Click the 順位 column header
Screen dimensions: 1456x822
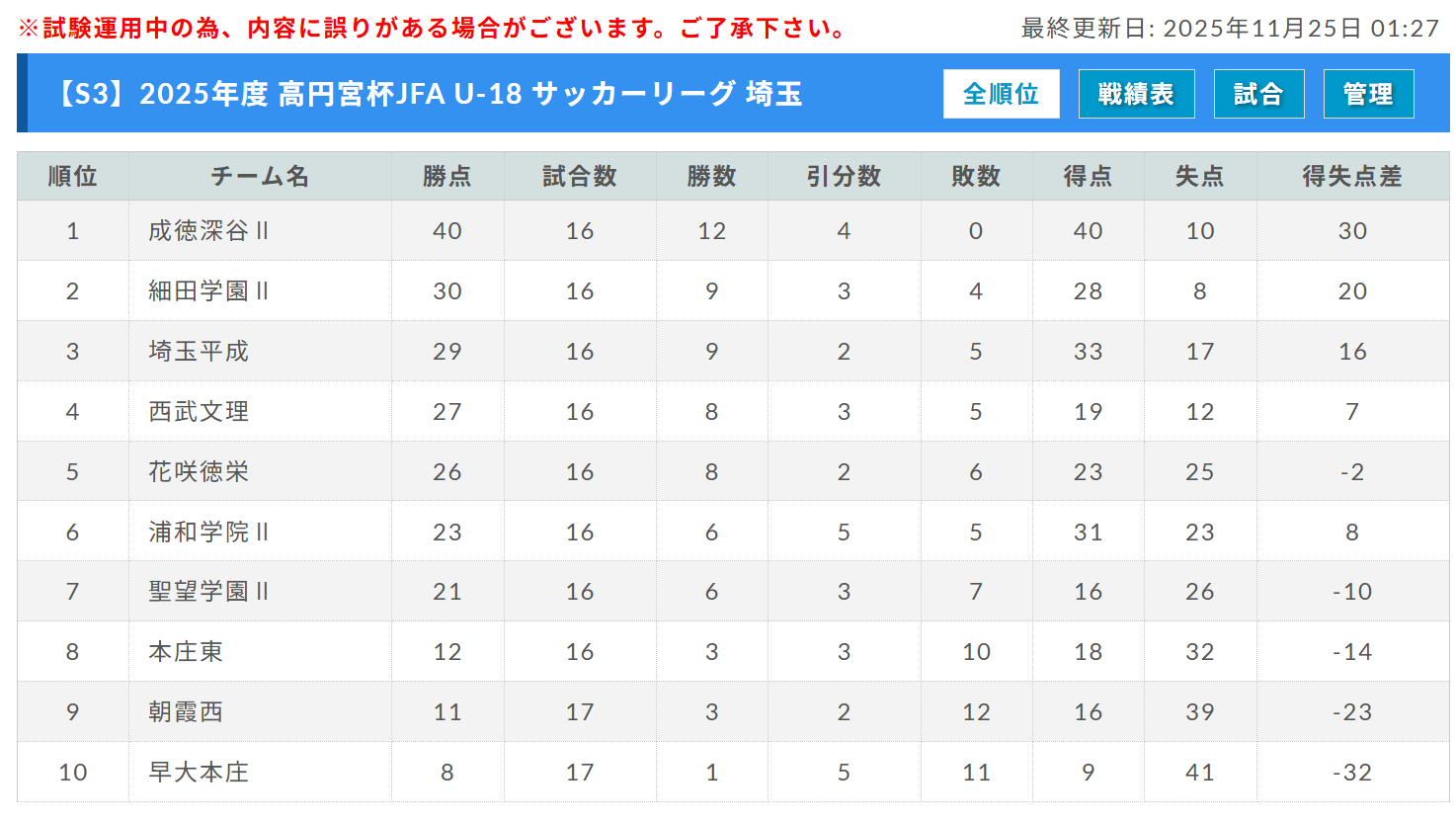click(x=72, y=176)
